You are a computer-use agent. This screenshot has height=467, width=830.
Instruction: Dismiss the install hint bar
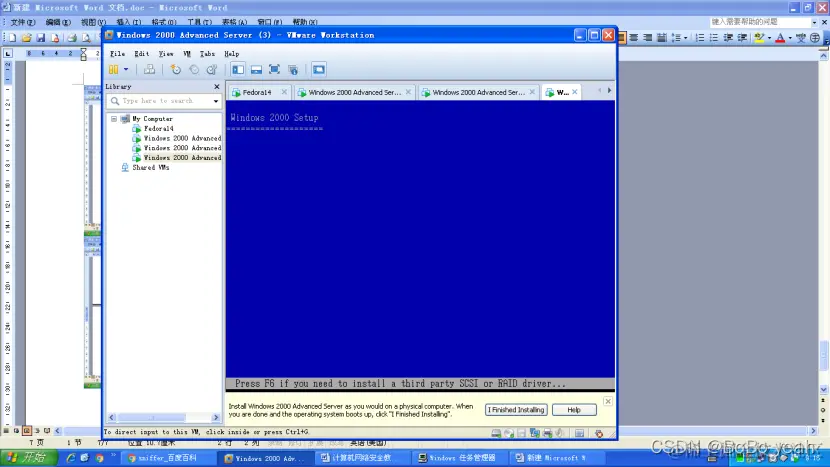click(608, 401)
